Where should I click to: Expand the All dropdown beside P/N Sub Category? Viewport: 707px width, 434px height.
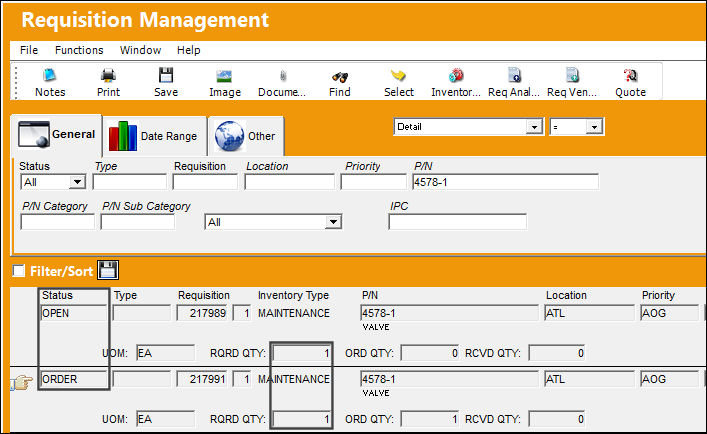click(x=333, y=222)
